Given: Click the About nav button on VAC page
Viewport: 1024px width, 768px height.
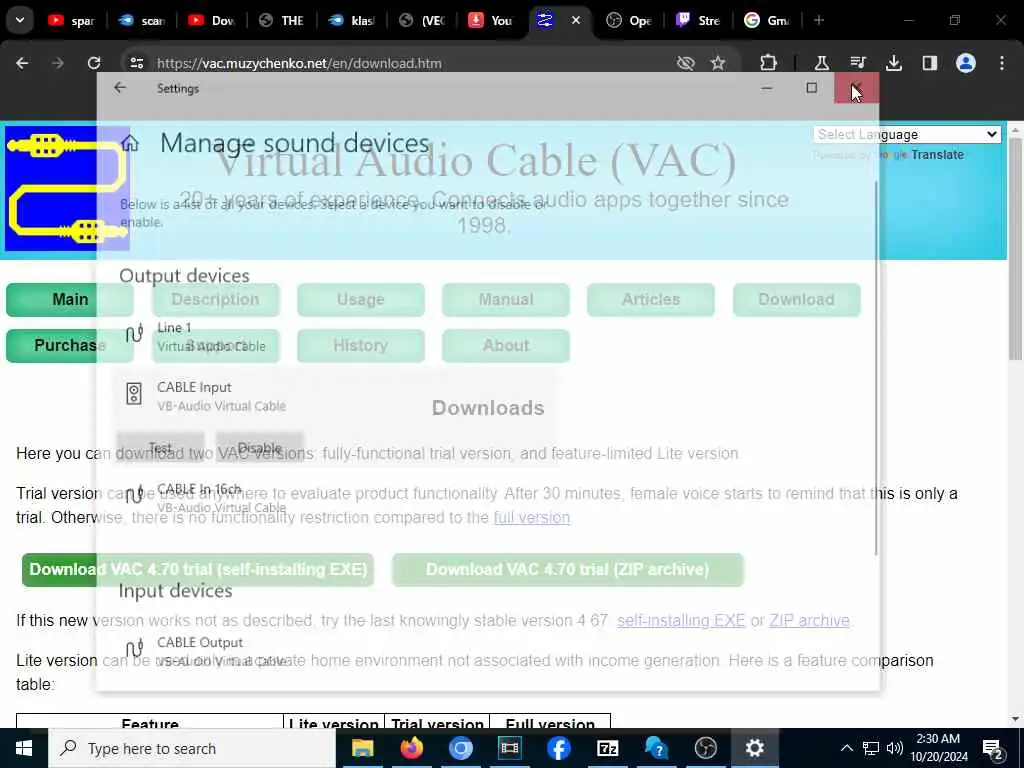Looking at the screenshot, I should (x=506, y=345).
